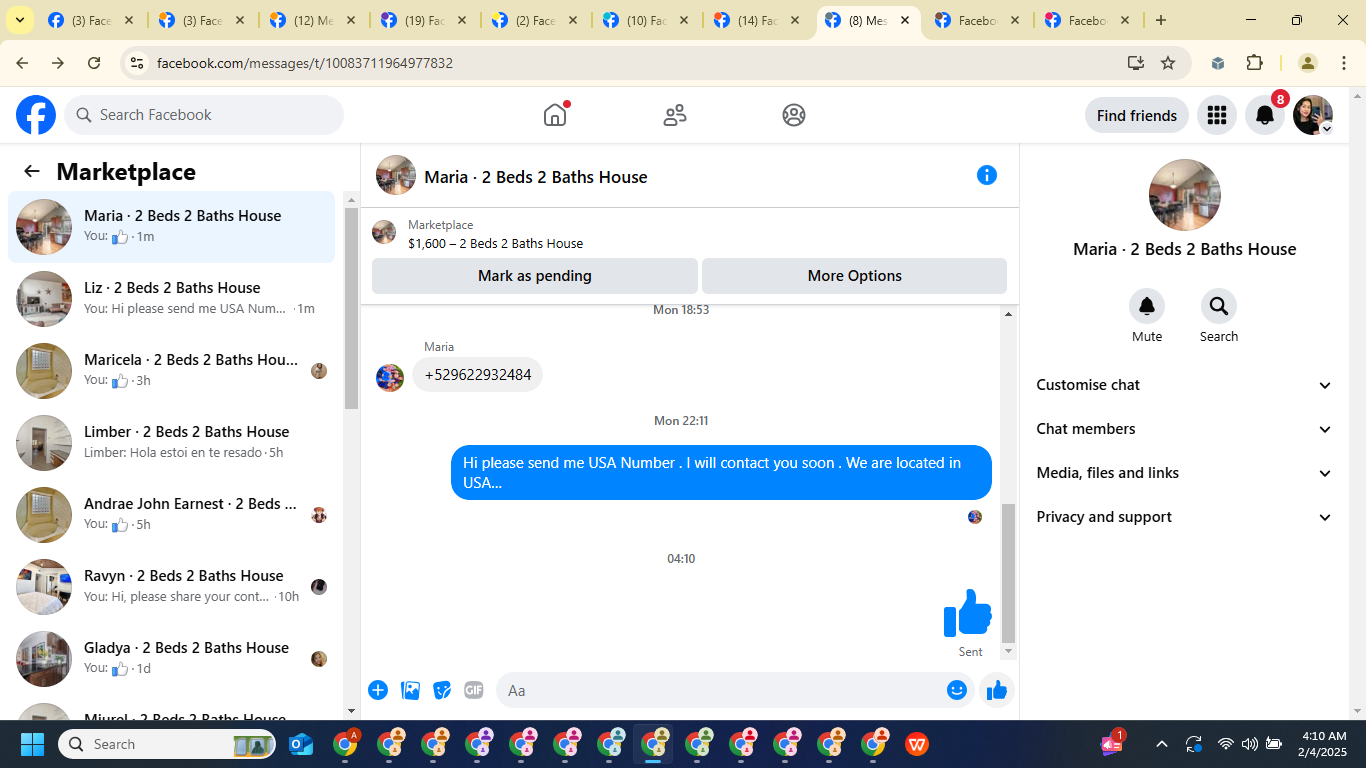1366x768 pixels.
Task: Choose a sticker with the sticker icon
Action: point(442,690)
